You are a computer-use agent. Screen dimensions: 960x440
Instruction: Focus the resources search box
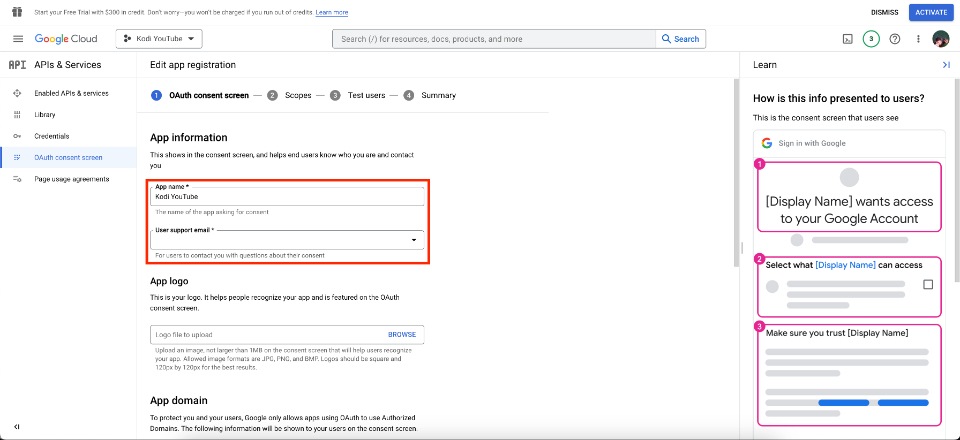tap(494, 39)
